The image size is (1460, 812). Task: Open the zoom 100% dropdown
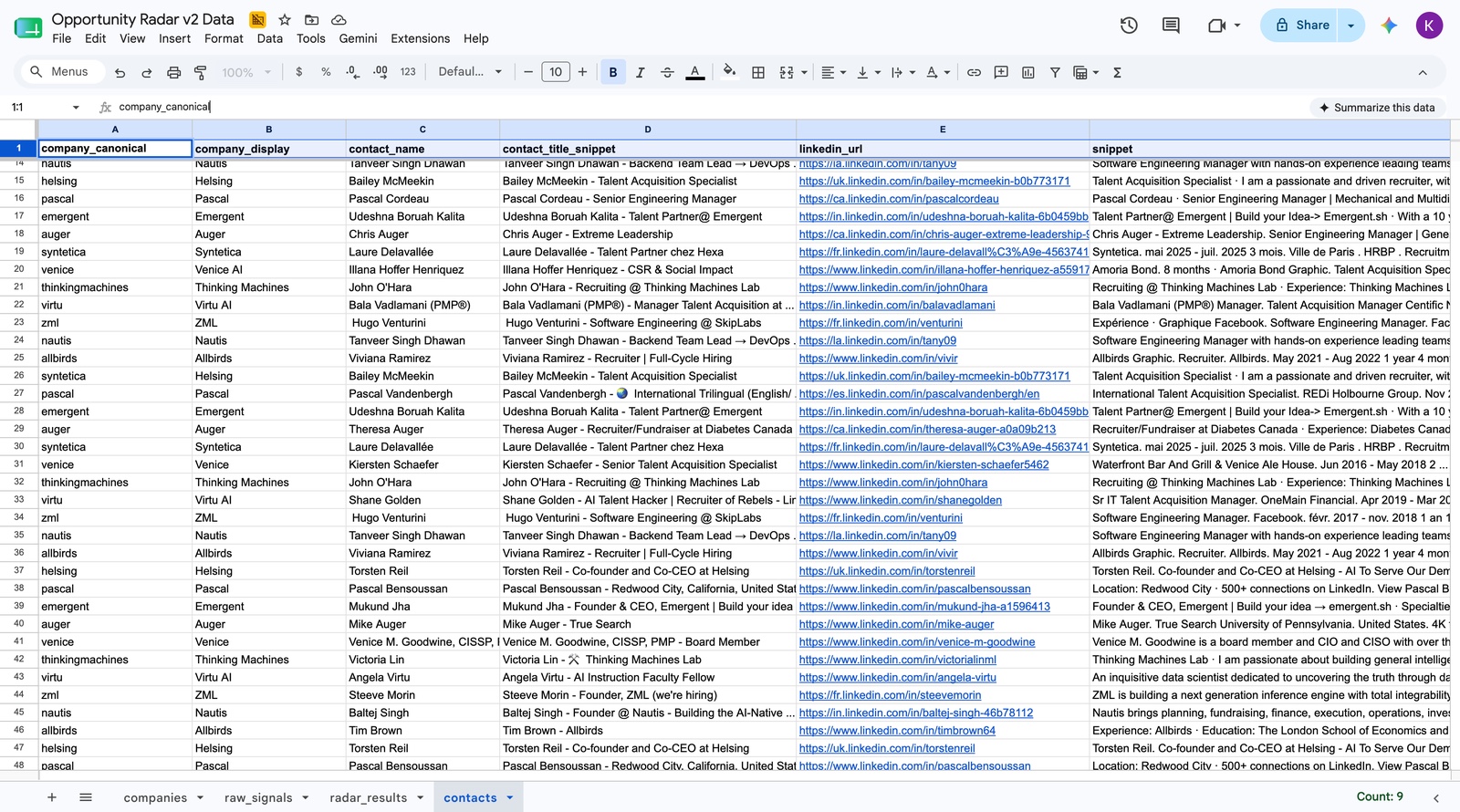(246, 72)
